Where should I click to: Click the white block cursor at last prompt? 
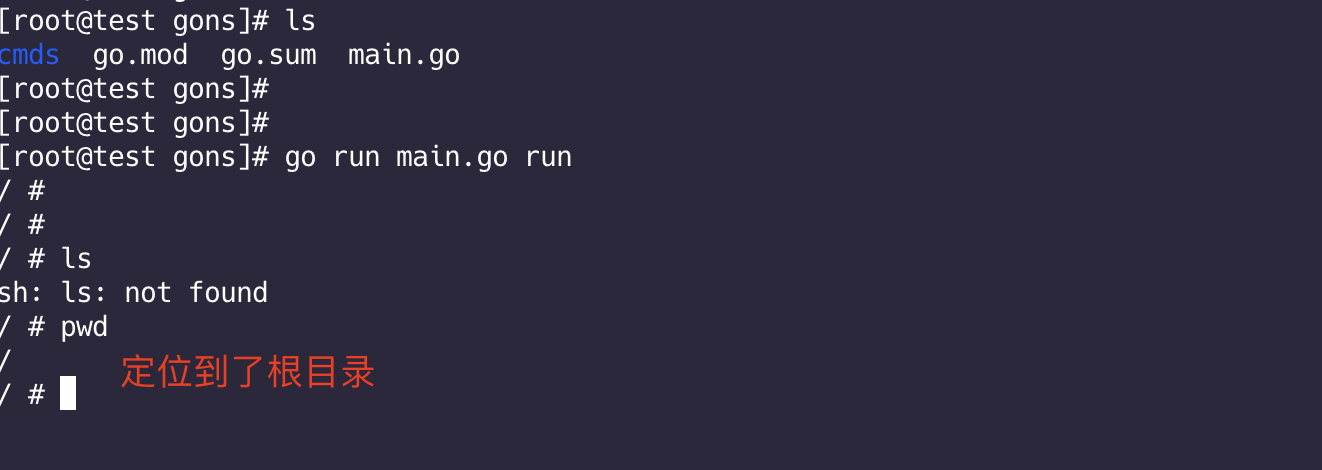coord(68,393)
